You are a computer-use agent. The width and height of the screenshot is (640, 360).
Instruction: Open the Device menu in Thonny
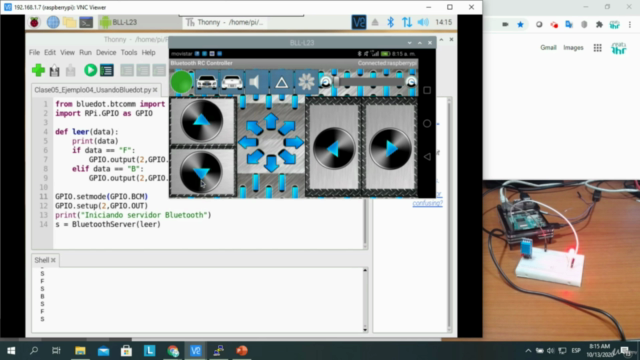106,53
